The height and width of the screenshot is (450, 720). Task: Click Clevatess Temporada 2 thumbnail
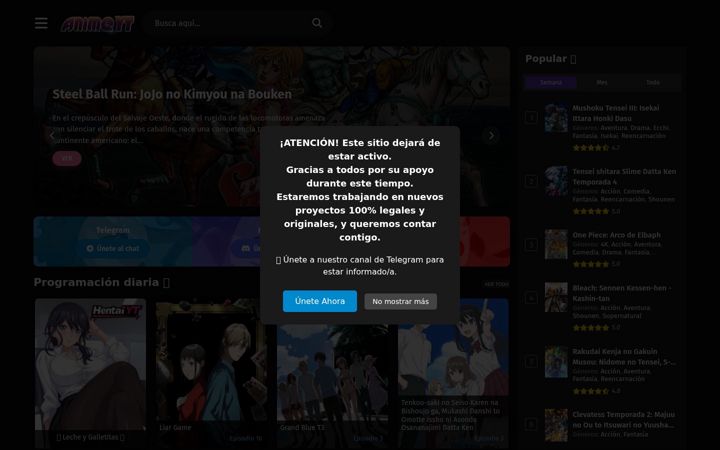coord(556,425)
